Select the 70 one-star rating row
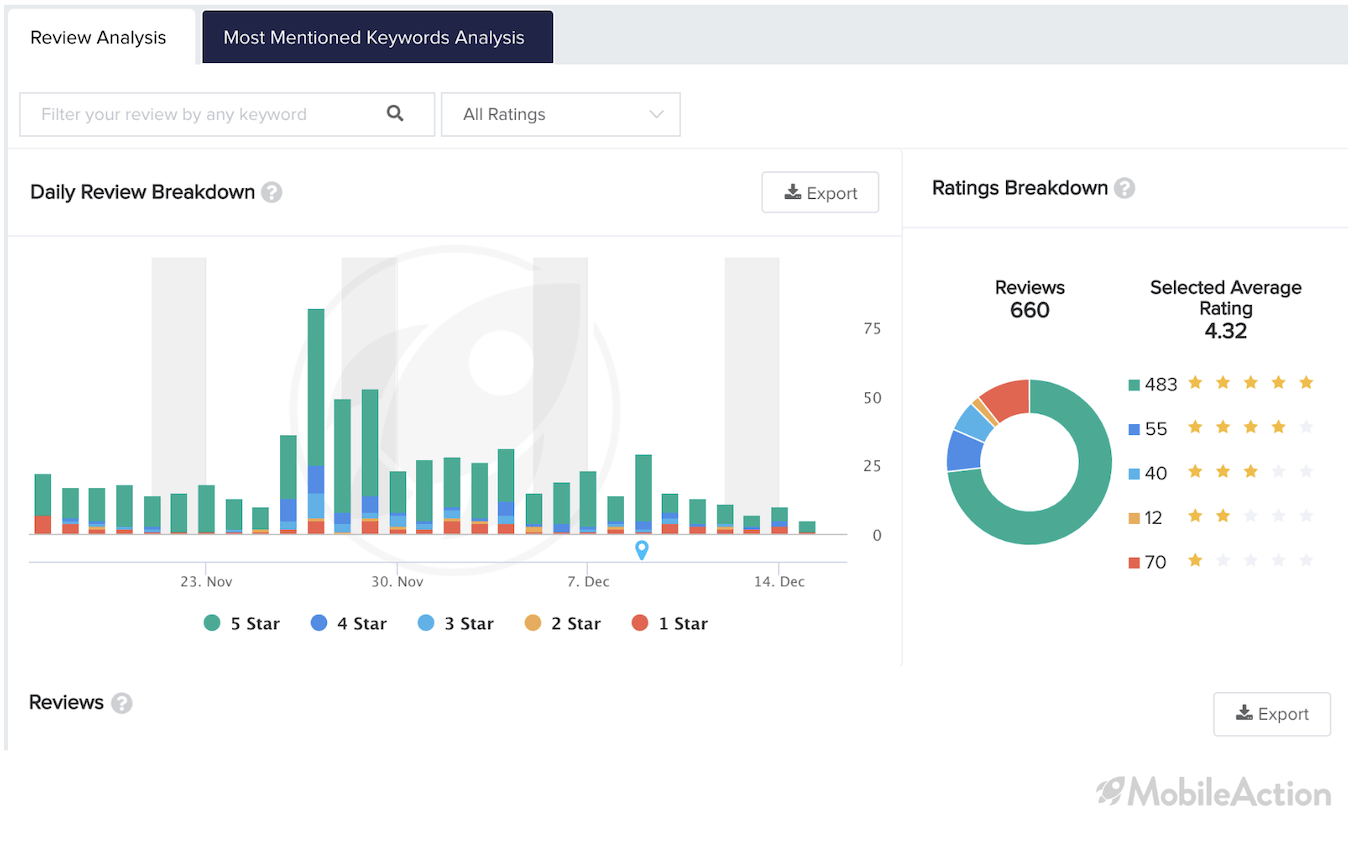 pyautogui.click(x=1220, y=561)
